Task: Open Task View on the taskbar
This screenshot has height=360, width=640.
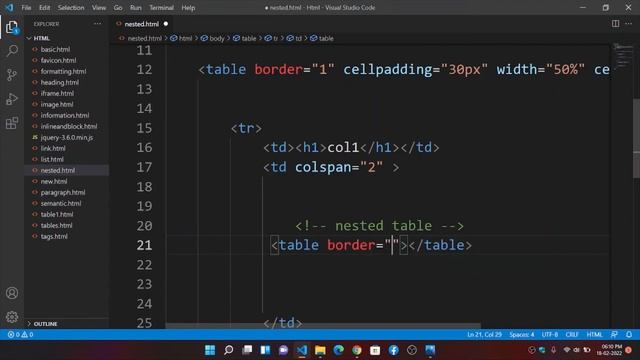Action: pos(247,350)
